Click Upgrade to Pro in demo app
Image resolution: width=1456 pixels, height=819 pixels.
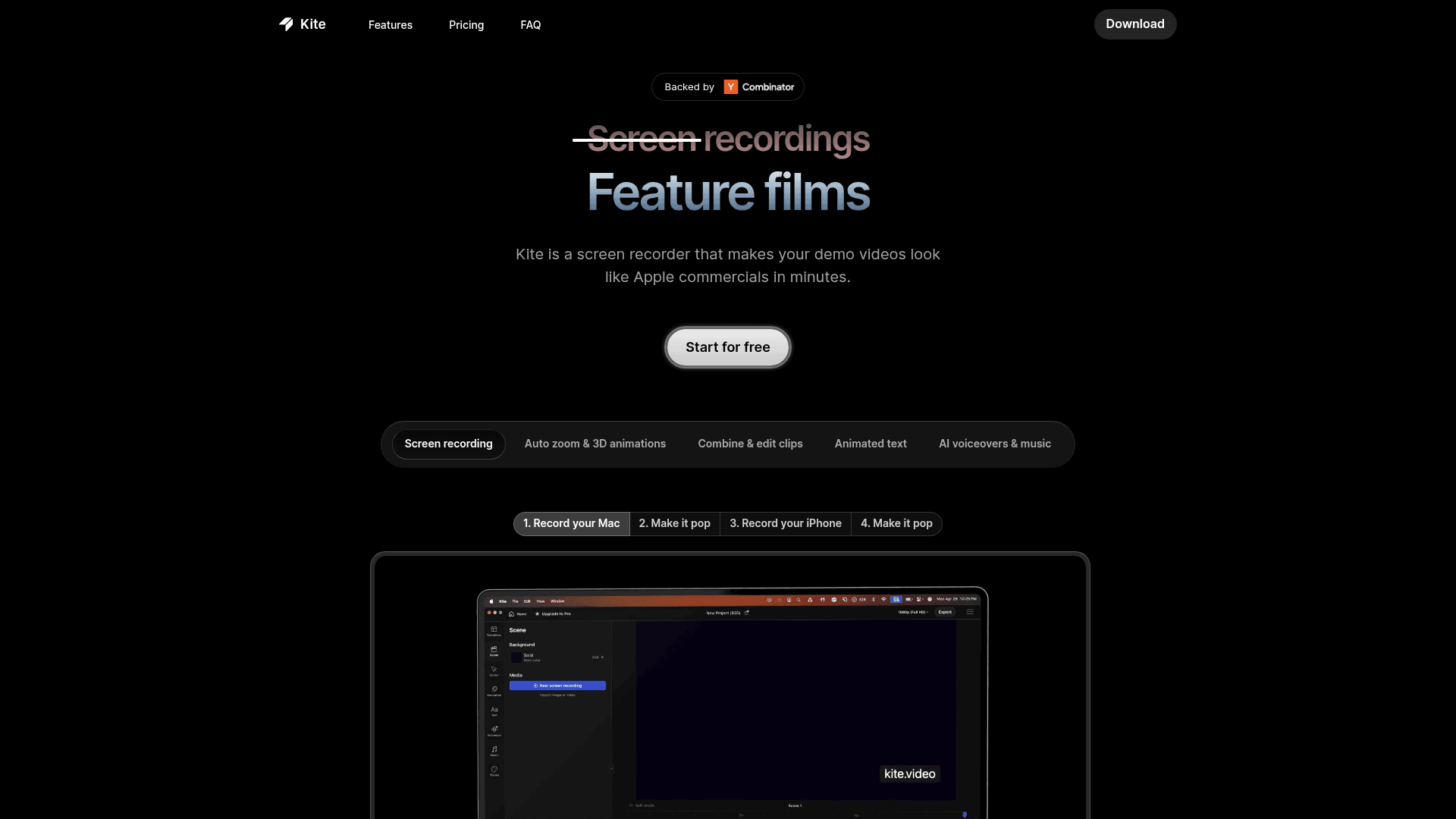coord(553,613)
